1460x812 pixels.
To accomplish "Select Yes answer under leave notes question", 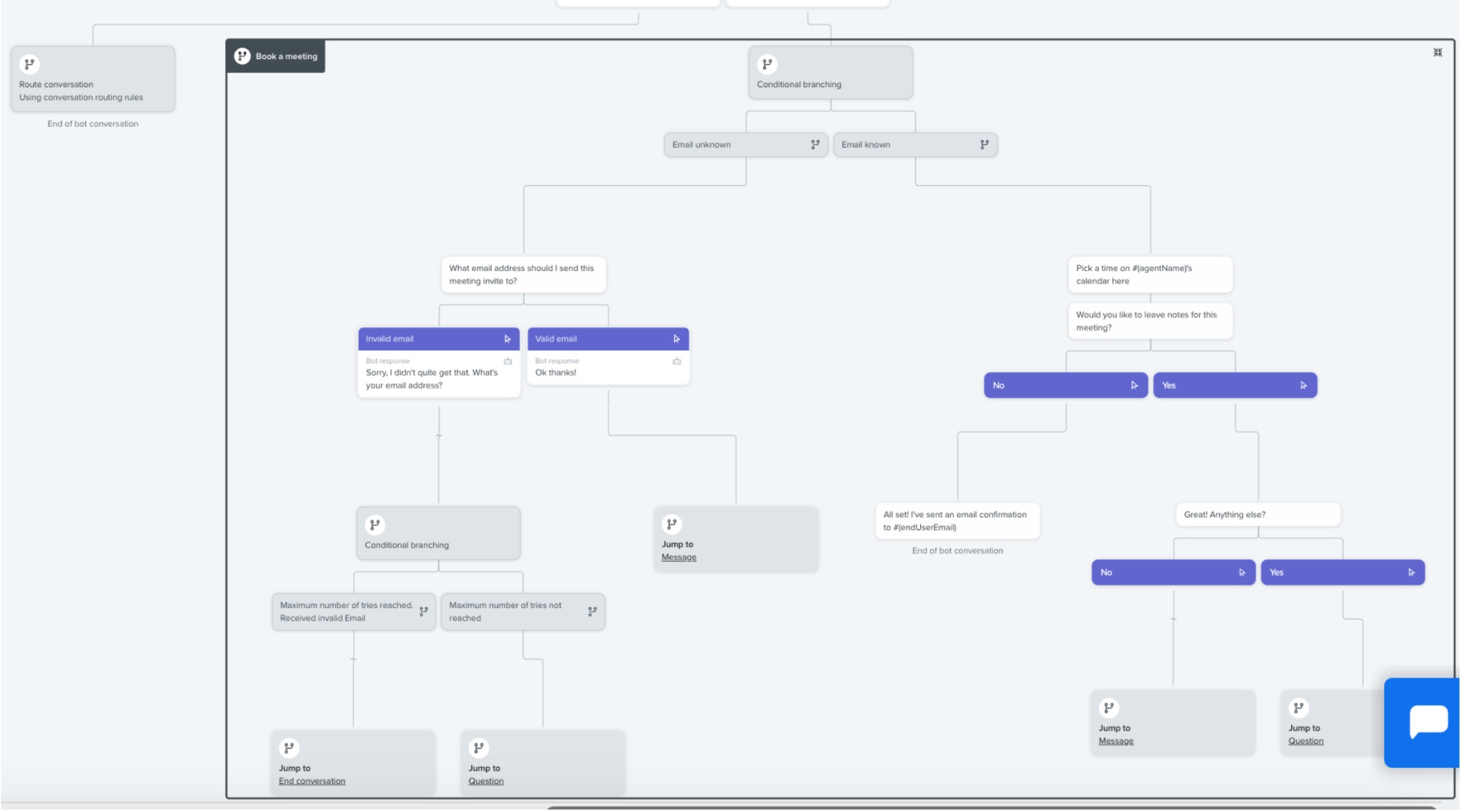I will (1235, 385).
